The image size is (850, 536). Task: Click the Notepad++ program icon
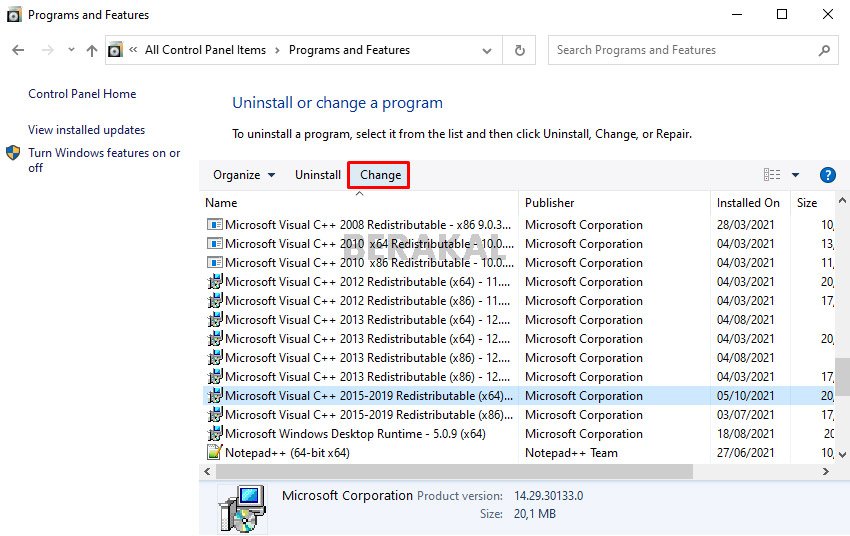tap(215, 452)
